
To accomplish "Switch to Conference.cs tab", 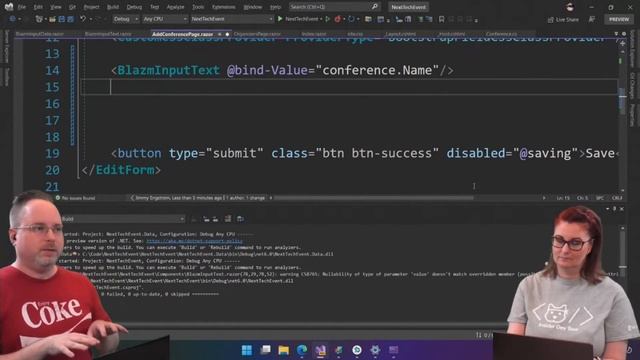I will point(502,34).
